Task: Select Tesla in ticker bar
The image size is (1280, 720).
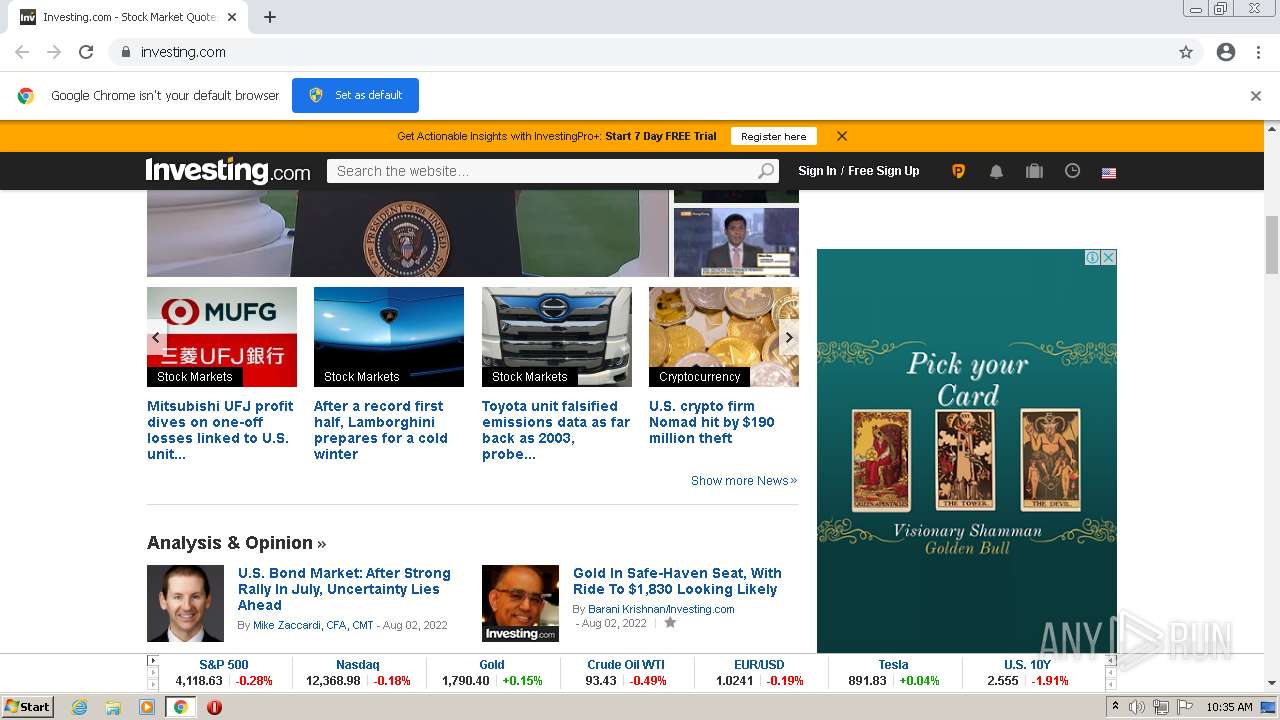Action: tap(893, 664)
